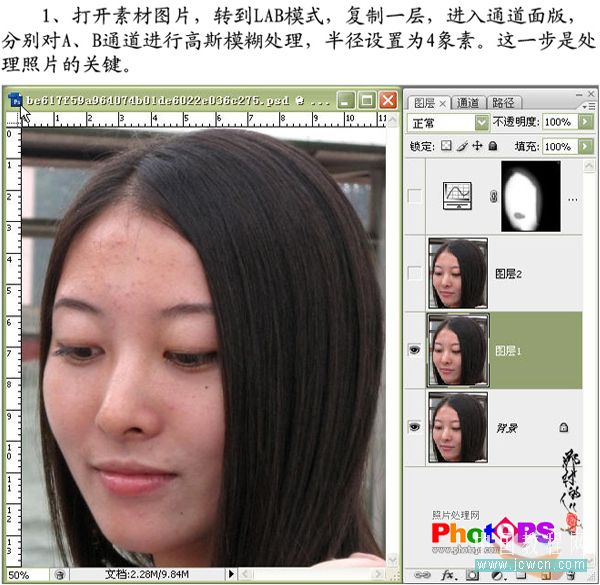Close the document window with red X
Screen dimensions: 600x585
tap(388, 101)
